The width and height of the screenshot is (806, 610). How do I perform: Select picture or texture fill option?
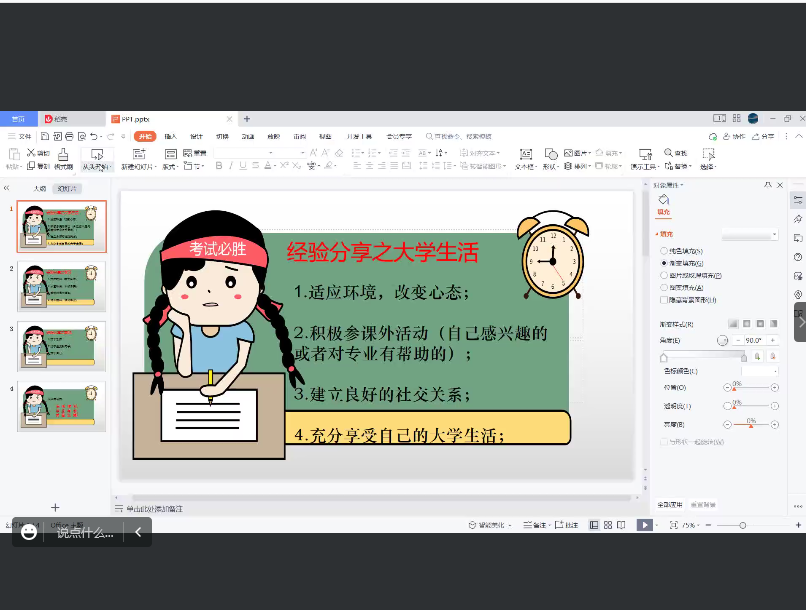pos(664,275)
